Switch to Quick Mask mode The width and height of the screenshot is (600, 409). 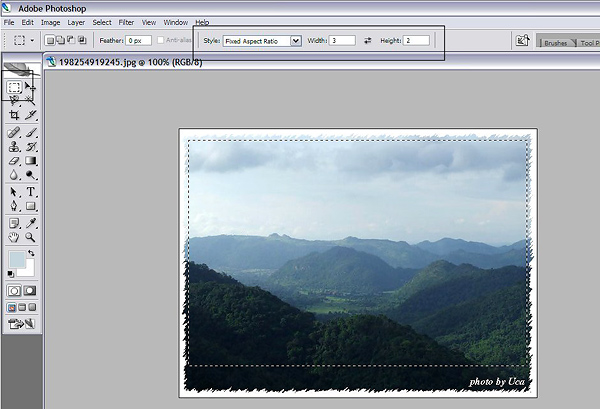point(31,290)
